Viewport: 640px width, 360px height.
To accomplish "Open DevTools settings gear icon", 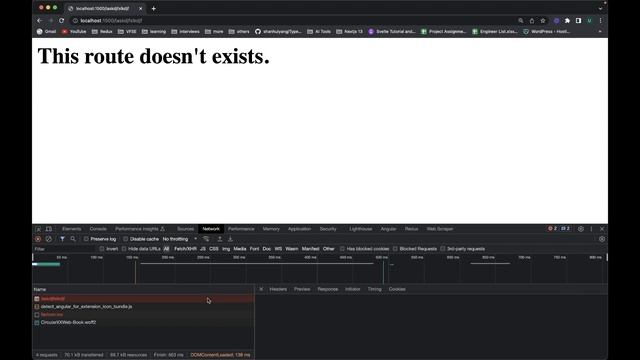I will (x=581, y=229).
